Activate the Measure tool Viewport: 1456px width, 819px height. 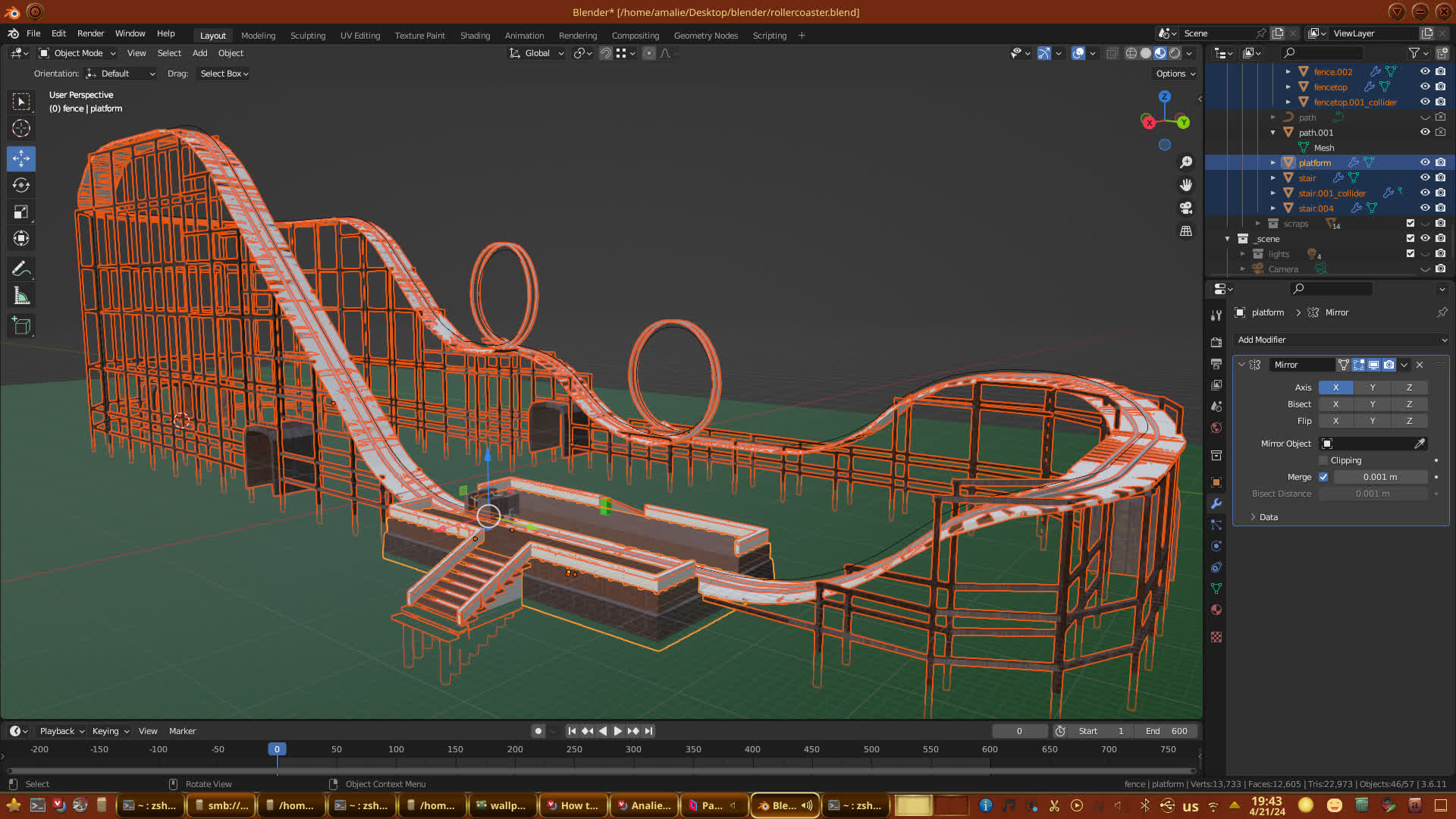point(21,296)
